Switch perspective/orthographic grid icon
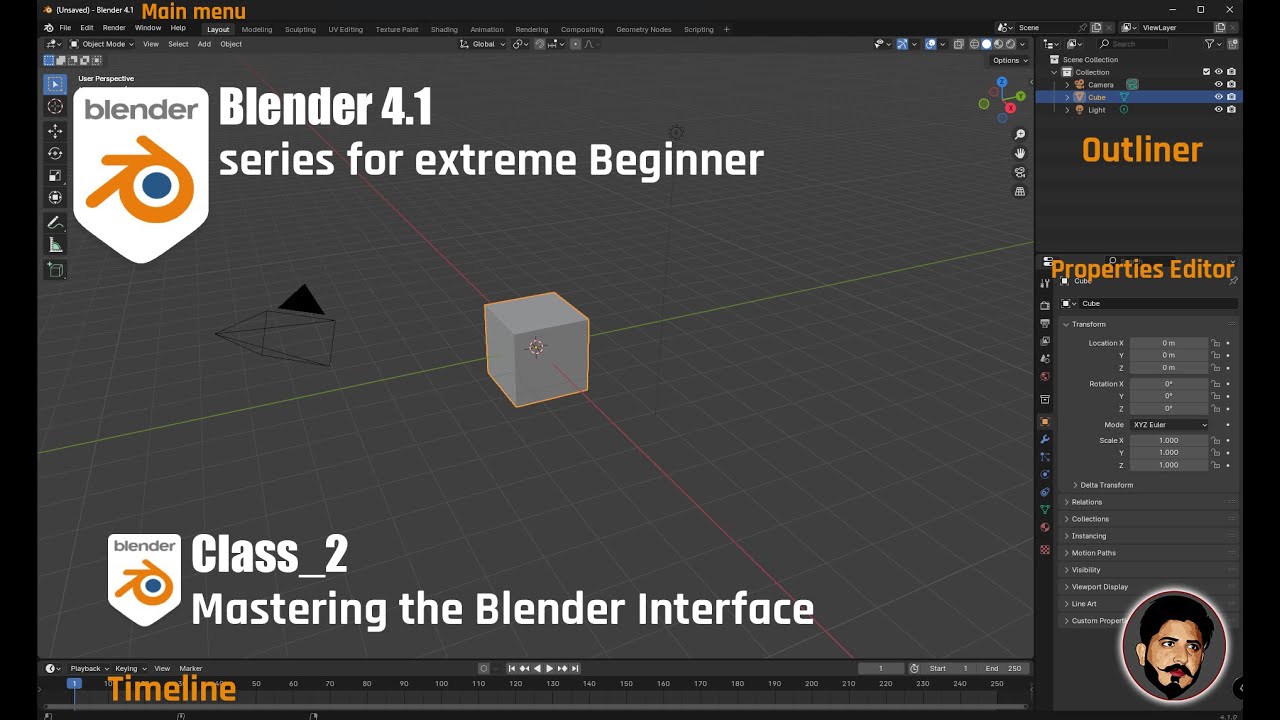Screen dimensions: 1280x720 click(1020, 191)
